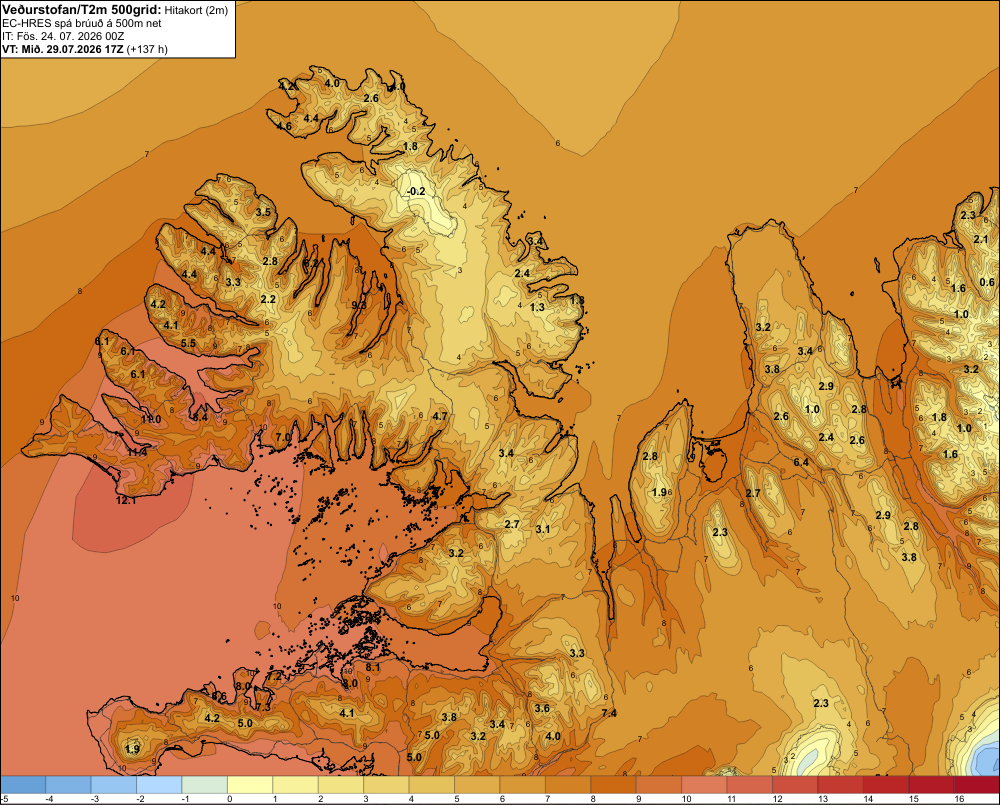Click the temperature value "3.5" on the map
Image resolution: width=1000 pixels, height=805 pixels.
pyautogui.click(x=263, y=212)
